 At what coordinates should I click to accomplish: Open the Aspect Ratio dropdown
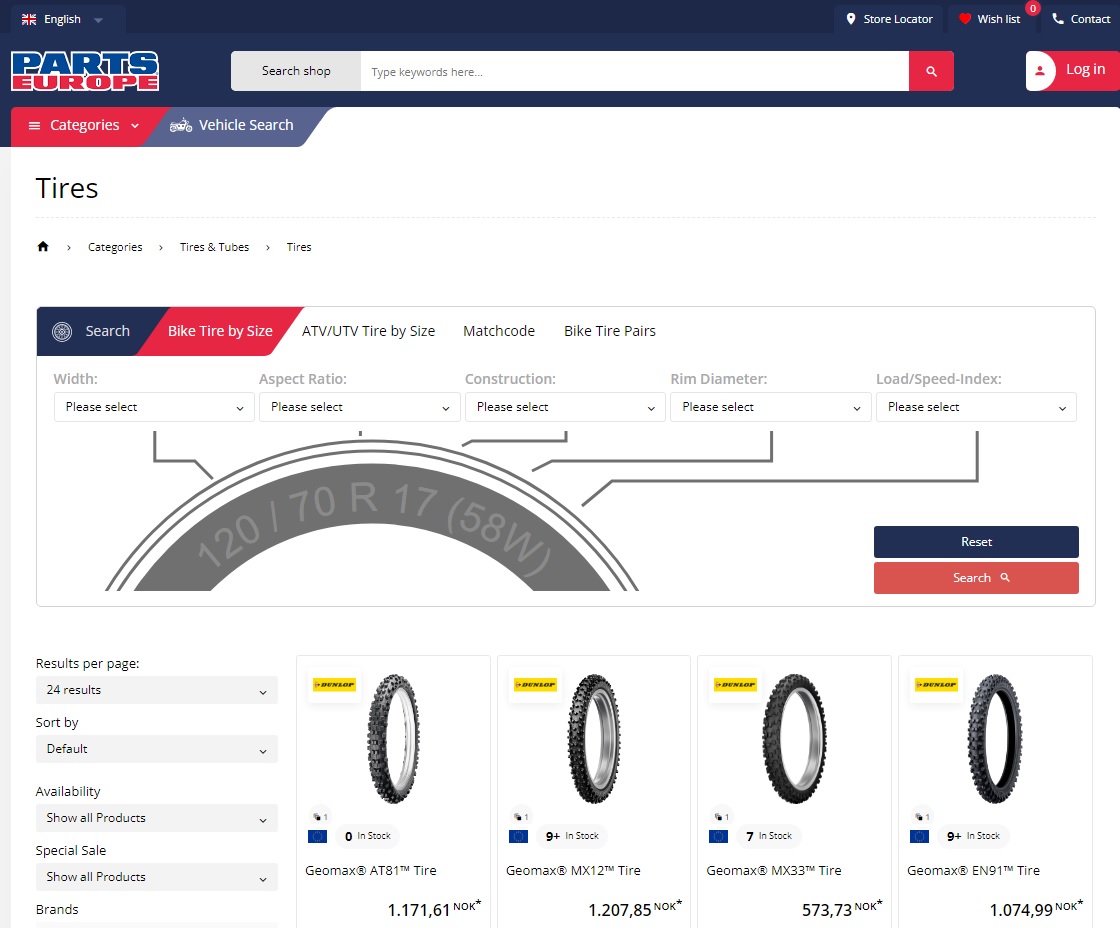(x=359, y=407)
